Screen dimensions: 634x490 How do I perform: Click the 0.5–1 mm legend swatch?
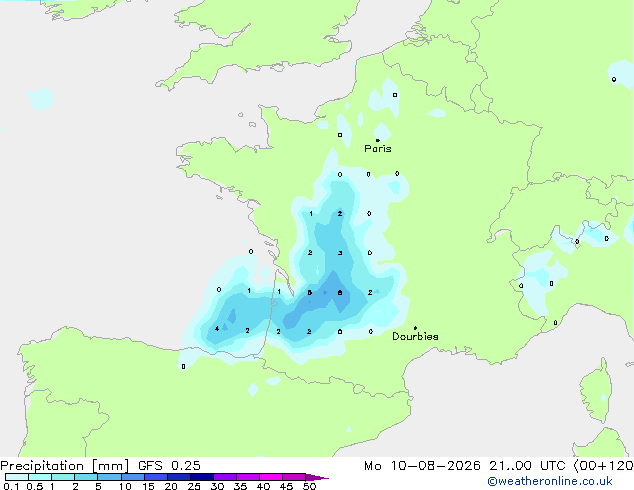pyautogui.click(x=40, y=477)
